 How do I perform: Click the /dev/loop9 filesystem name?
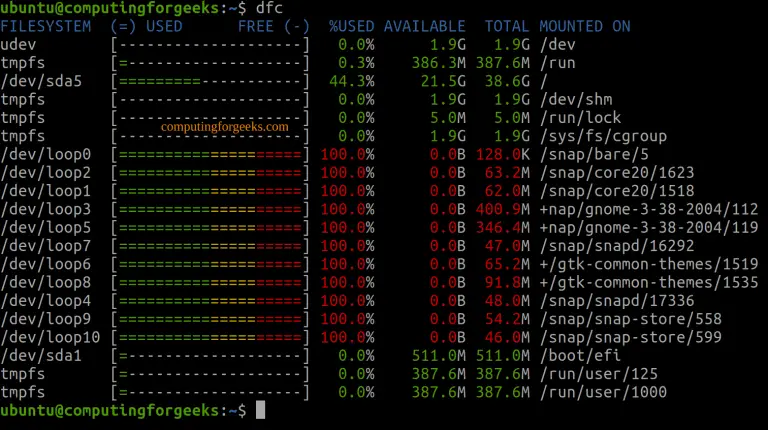(x=46, y=319)
